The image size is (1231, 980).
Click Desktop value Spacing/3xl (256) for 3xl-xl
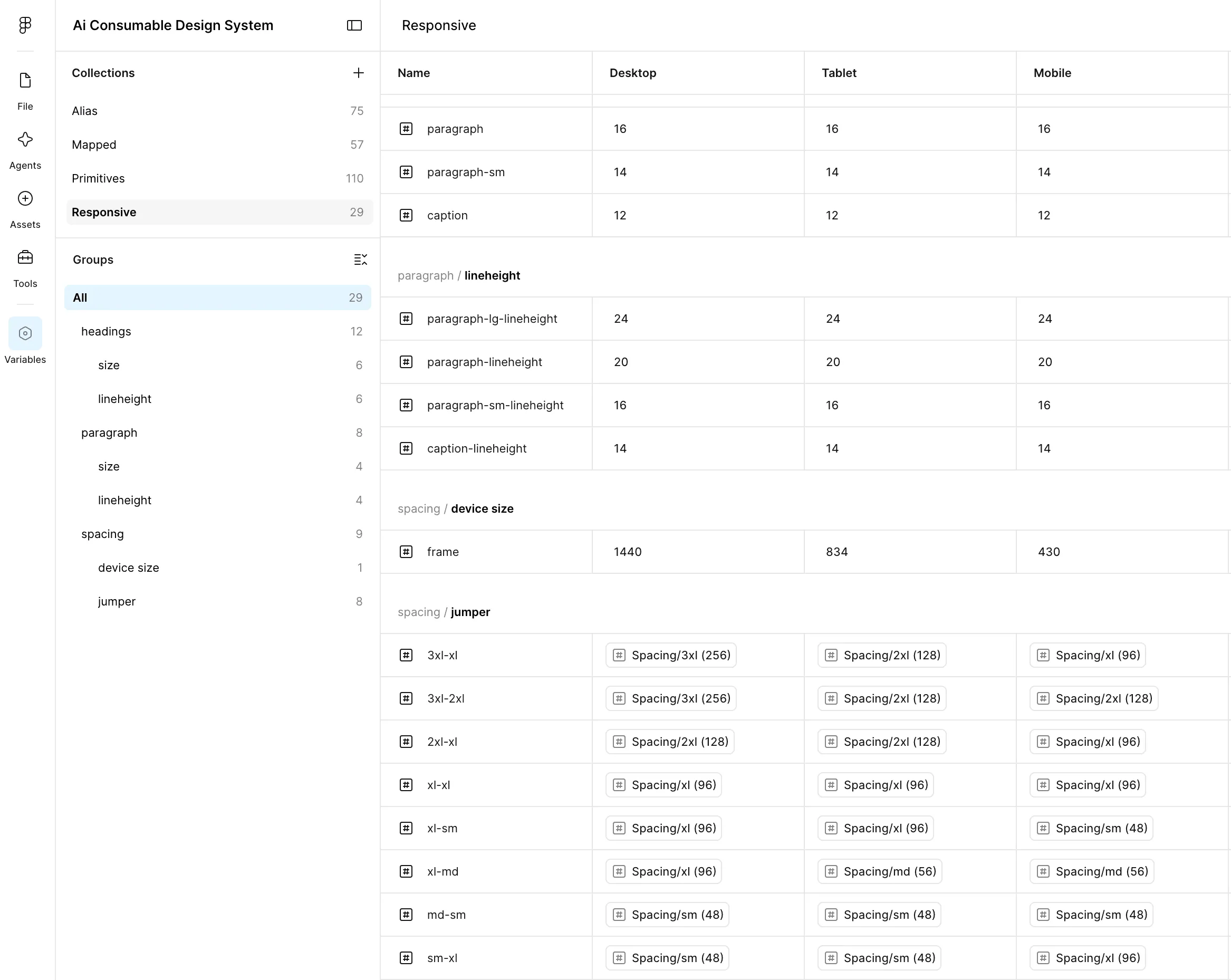pos(671,655)
